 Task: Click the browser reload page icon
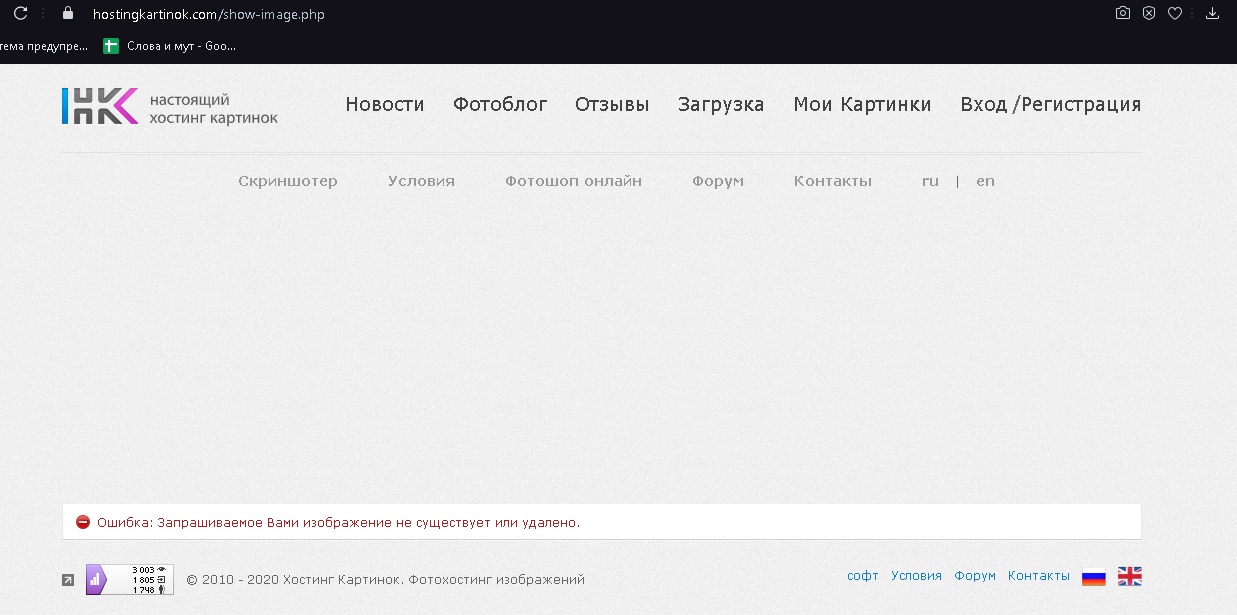(20, 14)
